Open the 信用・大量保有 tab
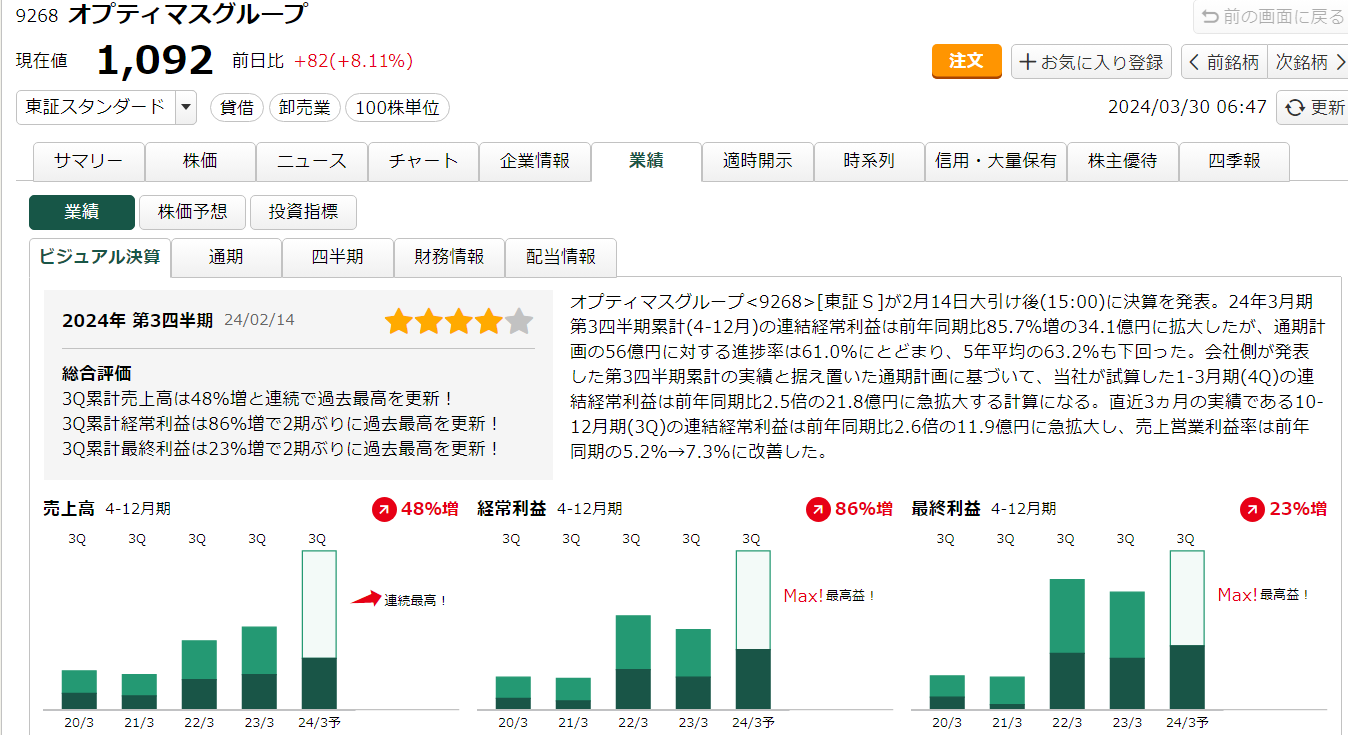The image size is (1348, 735). tap(996, 161)
